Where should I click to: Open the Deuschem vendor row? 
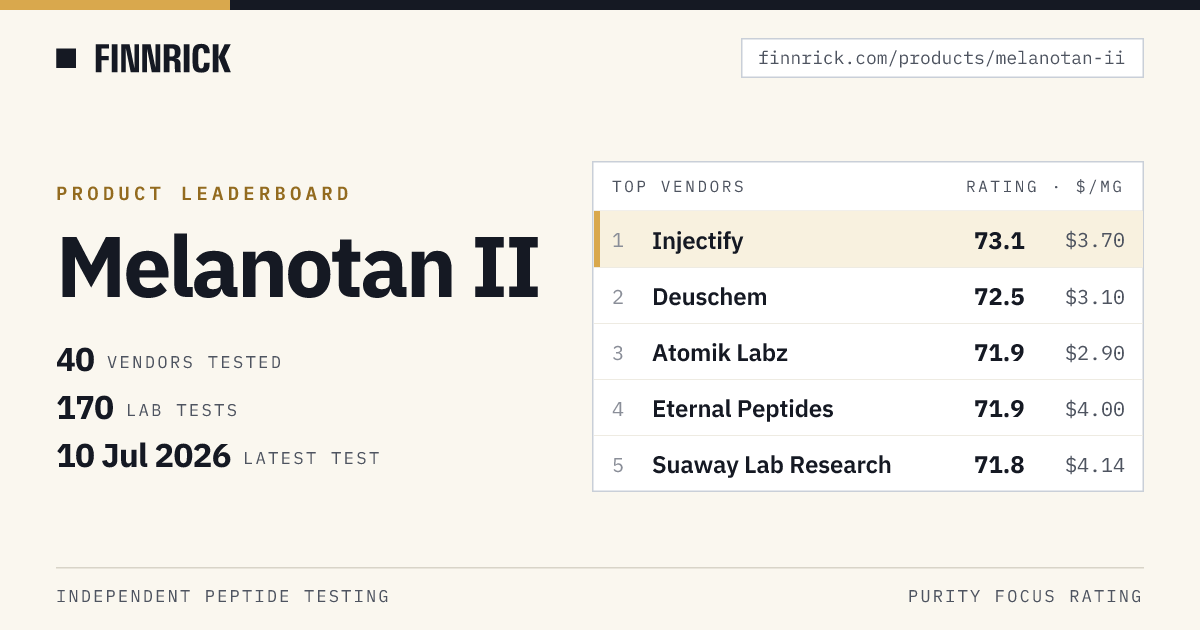(868, 296)
